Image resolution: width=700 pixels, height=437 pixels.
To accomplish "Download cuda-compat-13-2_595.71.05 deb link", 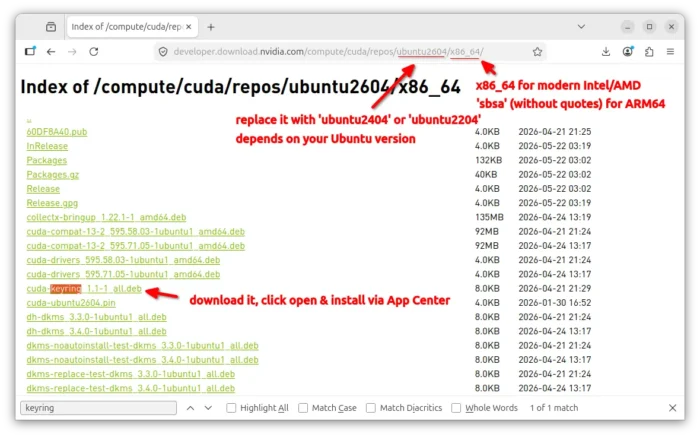I will tap(136, 246).
